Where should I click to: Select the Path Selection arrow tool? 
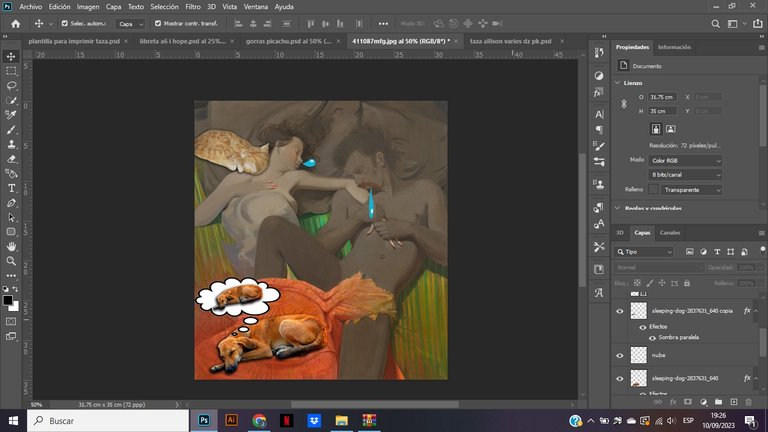[11, 217]
